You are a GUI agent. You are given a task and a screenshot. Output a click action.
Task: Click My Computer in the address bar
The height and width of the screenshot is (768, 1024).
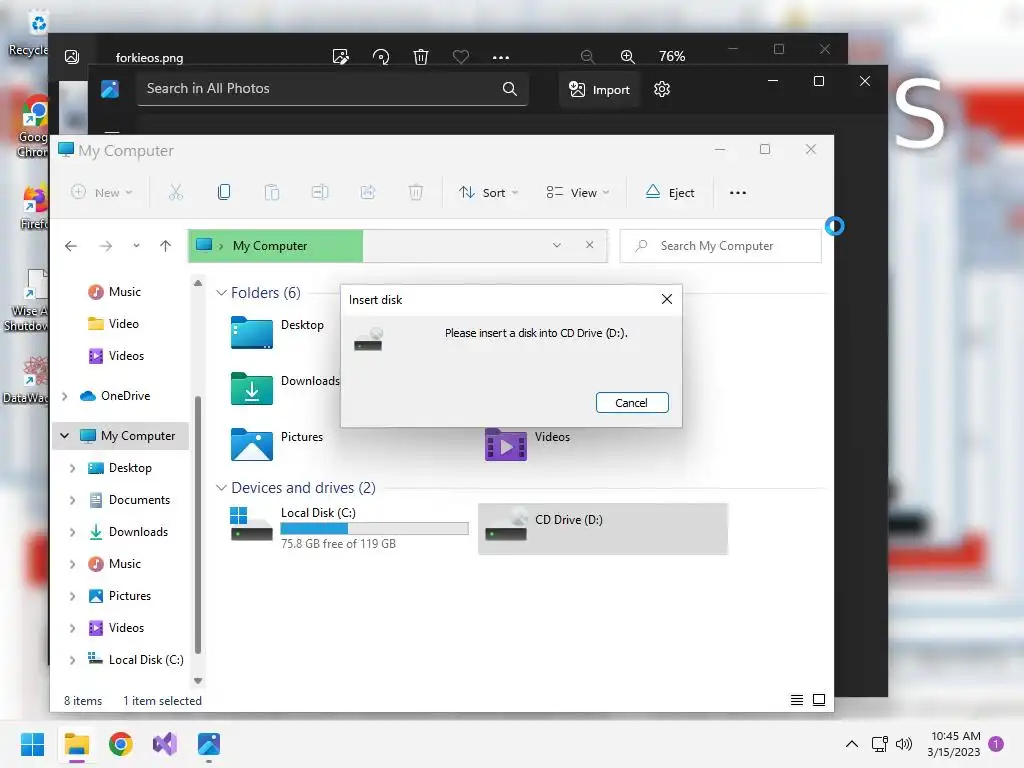[270, 246]
